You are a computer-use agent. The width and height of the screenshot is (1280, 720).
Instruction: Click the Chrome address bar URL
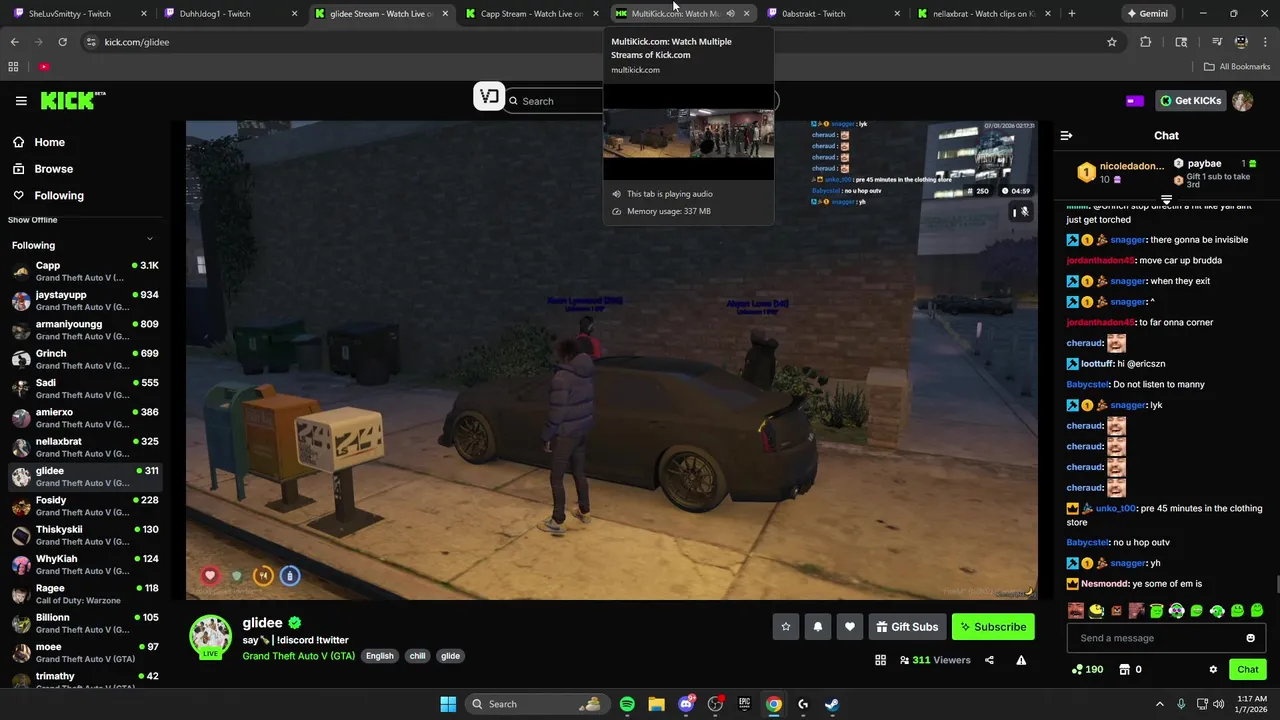(137, 42)
